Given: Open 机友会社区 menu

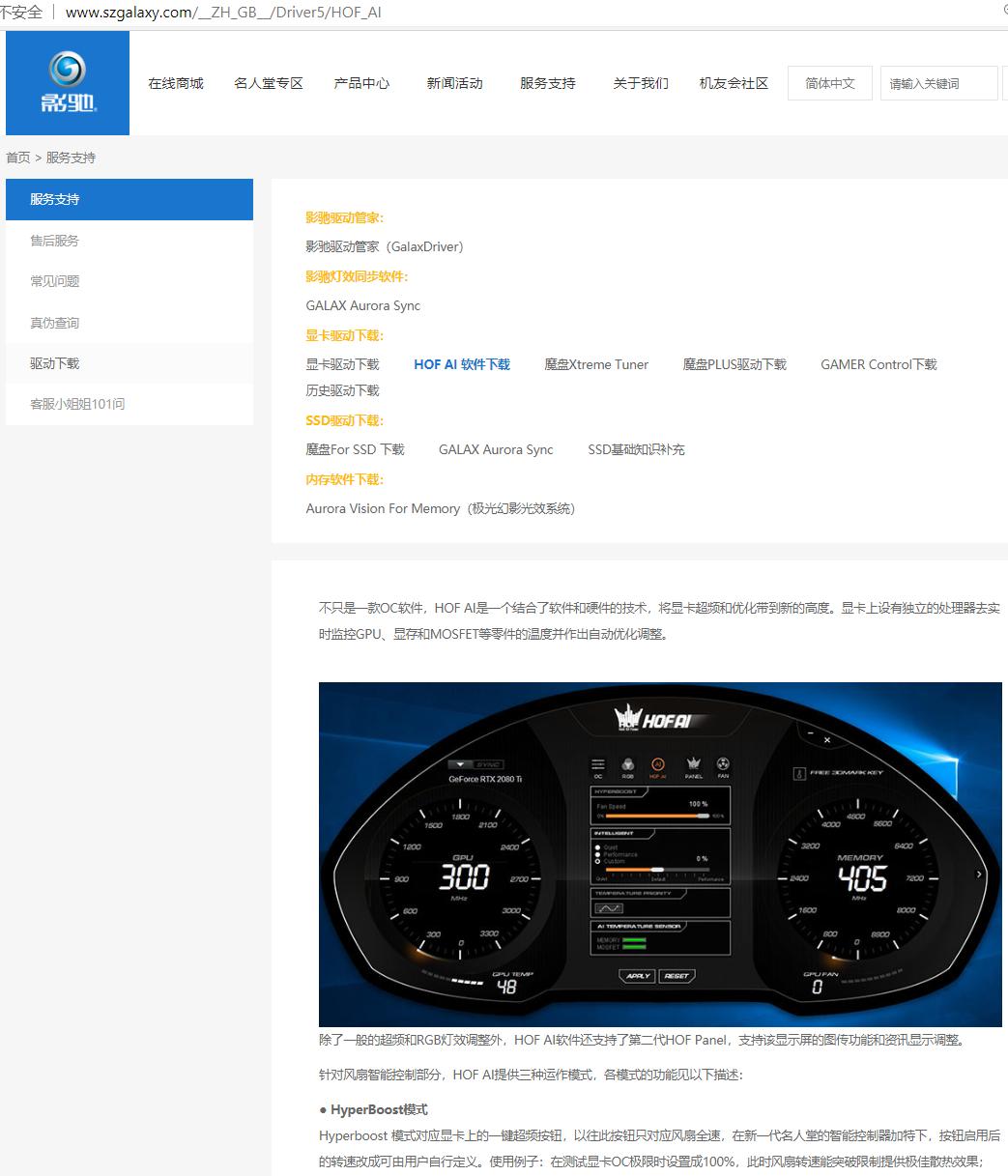Looking at the screenshot, I should pyautogui.click(x=734, y=83).
